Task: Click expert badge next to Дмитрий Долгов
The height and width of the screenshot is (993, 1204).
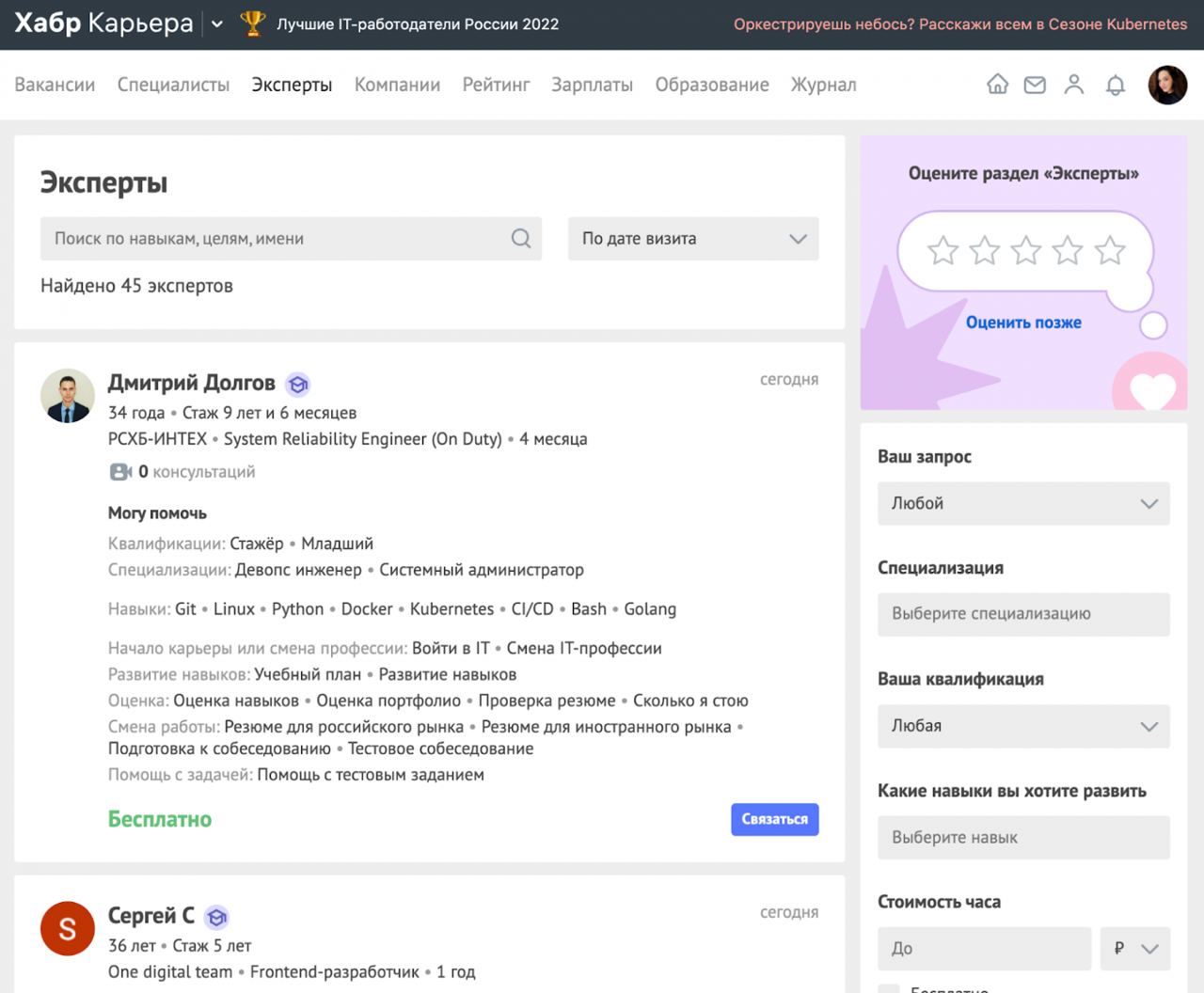Action: (x=298, y=384)
